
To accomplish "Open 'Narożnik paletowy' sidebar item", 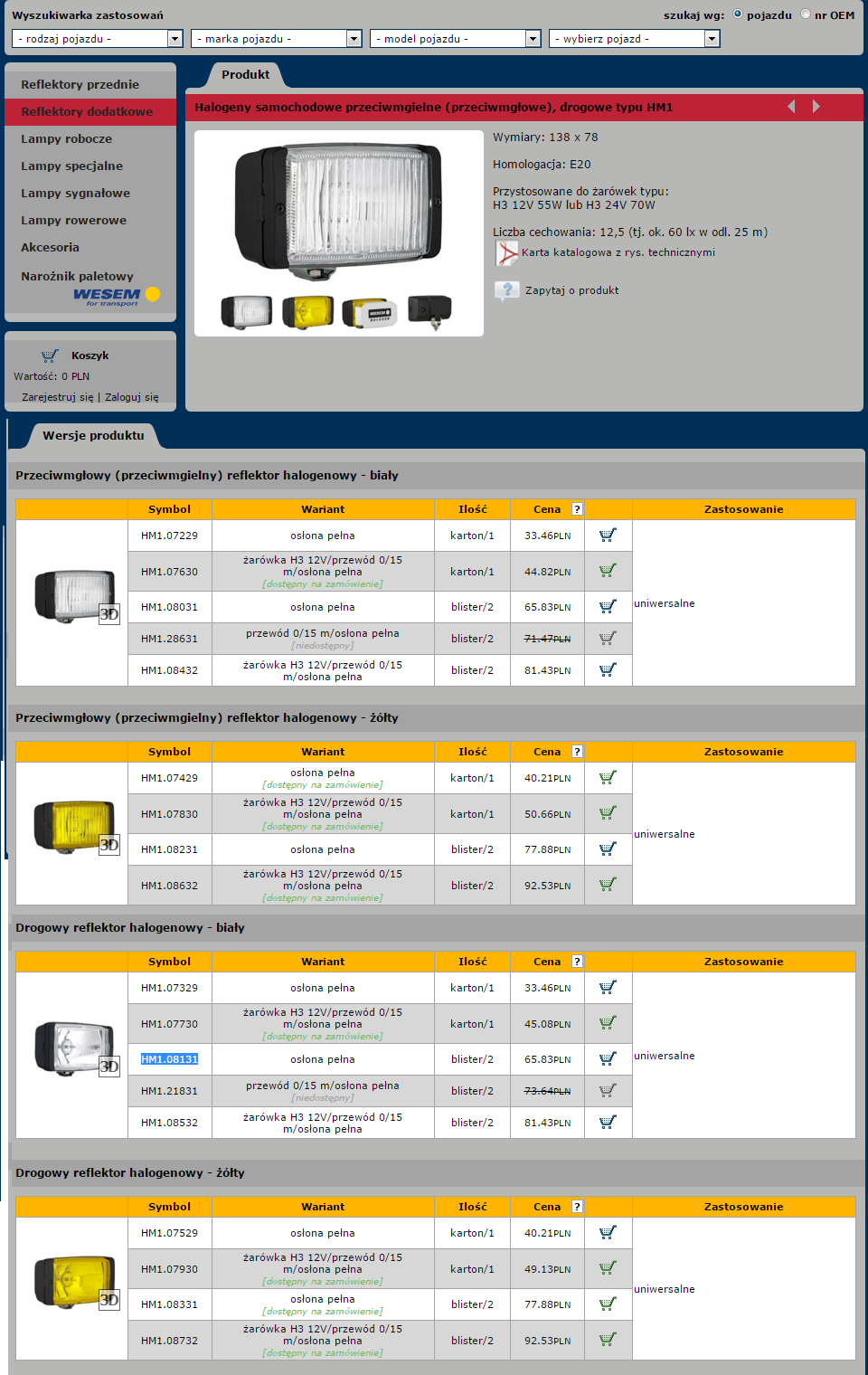I will click(x=78, y=277).
